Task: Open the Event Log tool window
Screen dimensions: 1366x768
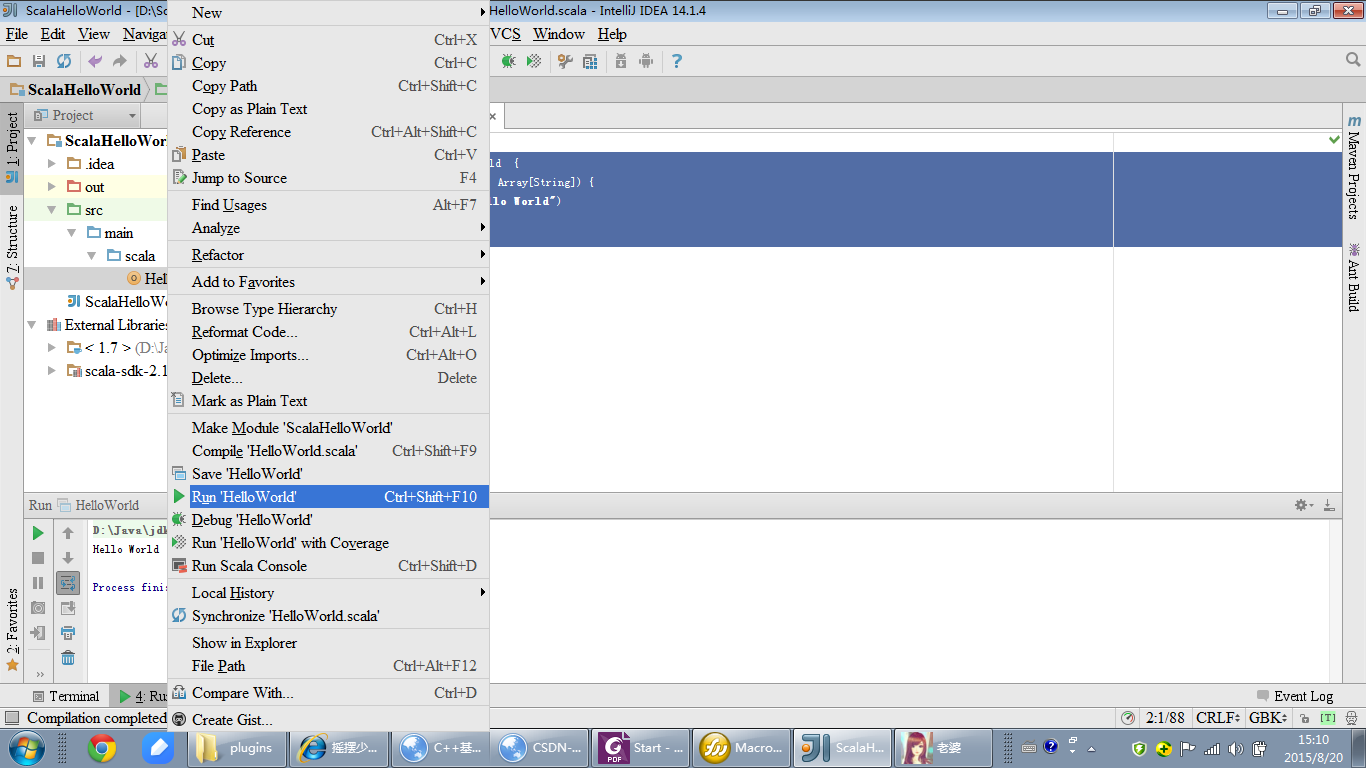Action: tap(1295, 696)
